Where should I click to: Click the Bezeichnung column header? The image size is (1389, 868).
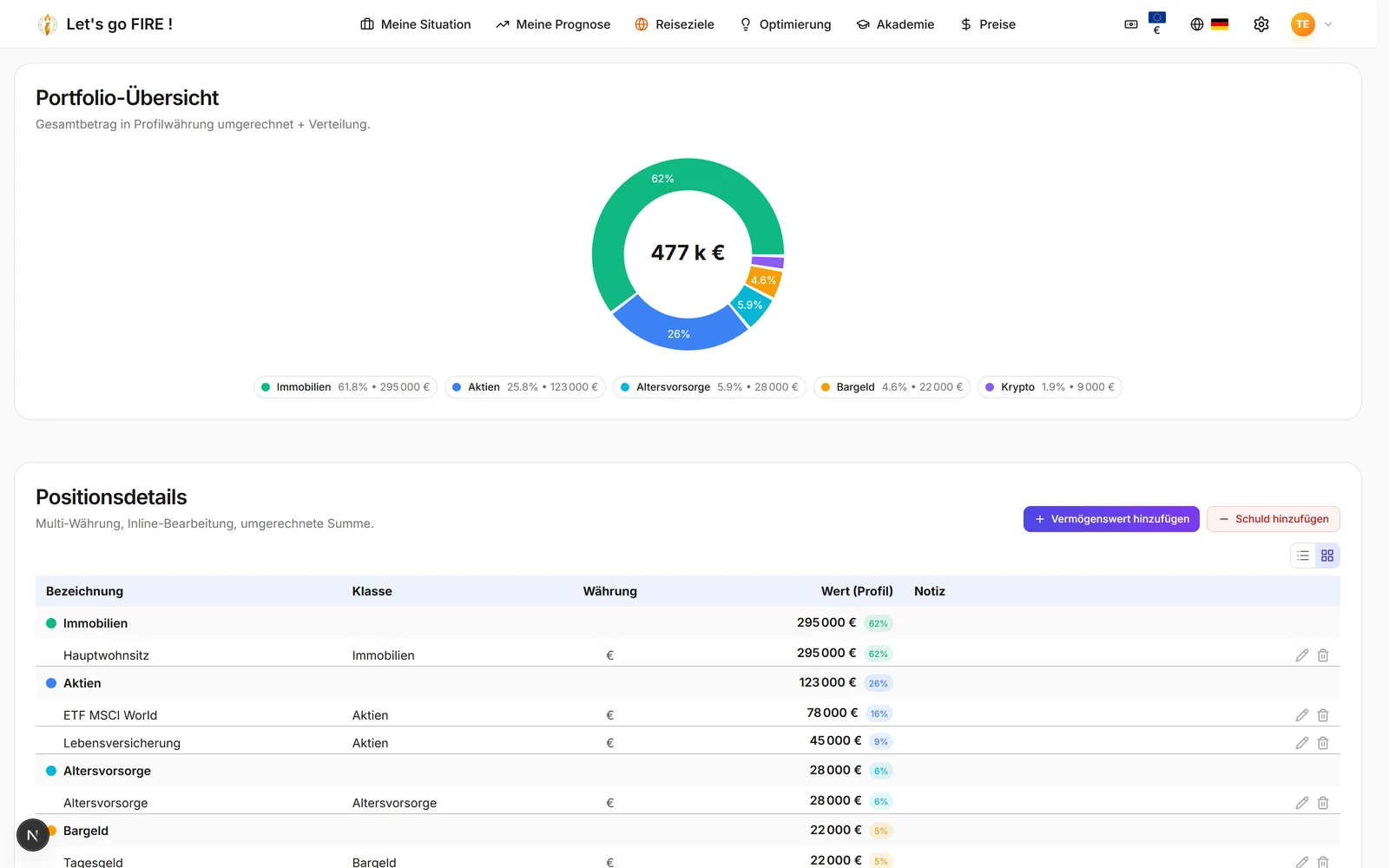(x=84, y=591)
